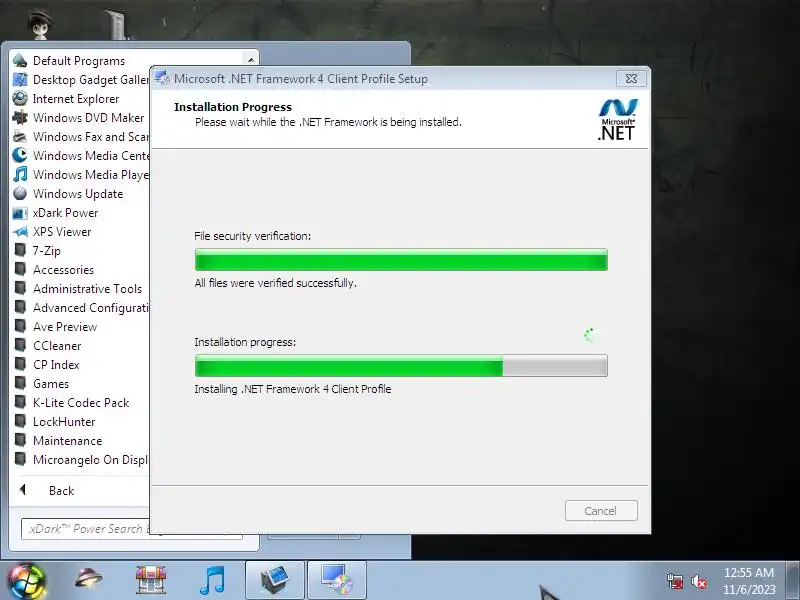
Task: Click the File security verification progress bar
Action: (401, 260)
